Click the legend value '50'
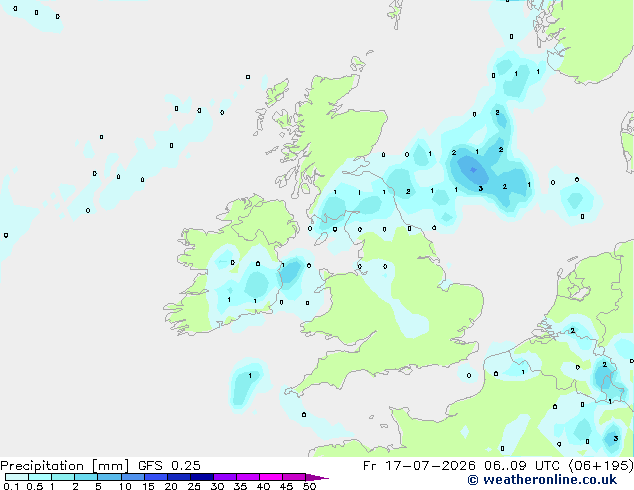634x490 pixels. (309, 486)
